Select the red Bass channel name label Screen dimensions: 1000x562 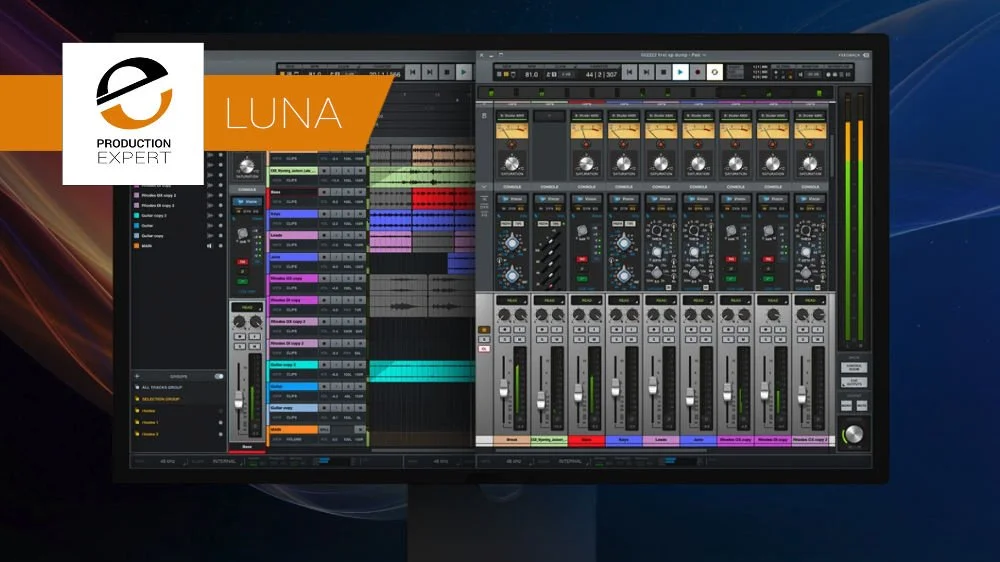click(x=587, y=440)
